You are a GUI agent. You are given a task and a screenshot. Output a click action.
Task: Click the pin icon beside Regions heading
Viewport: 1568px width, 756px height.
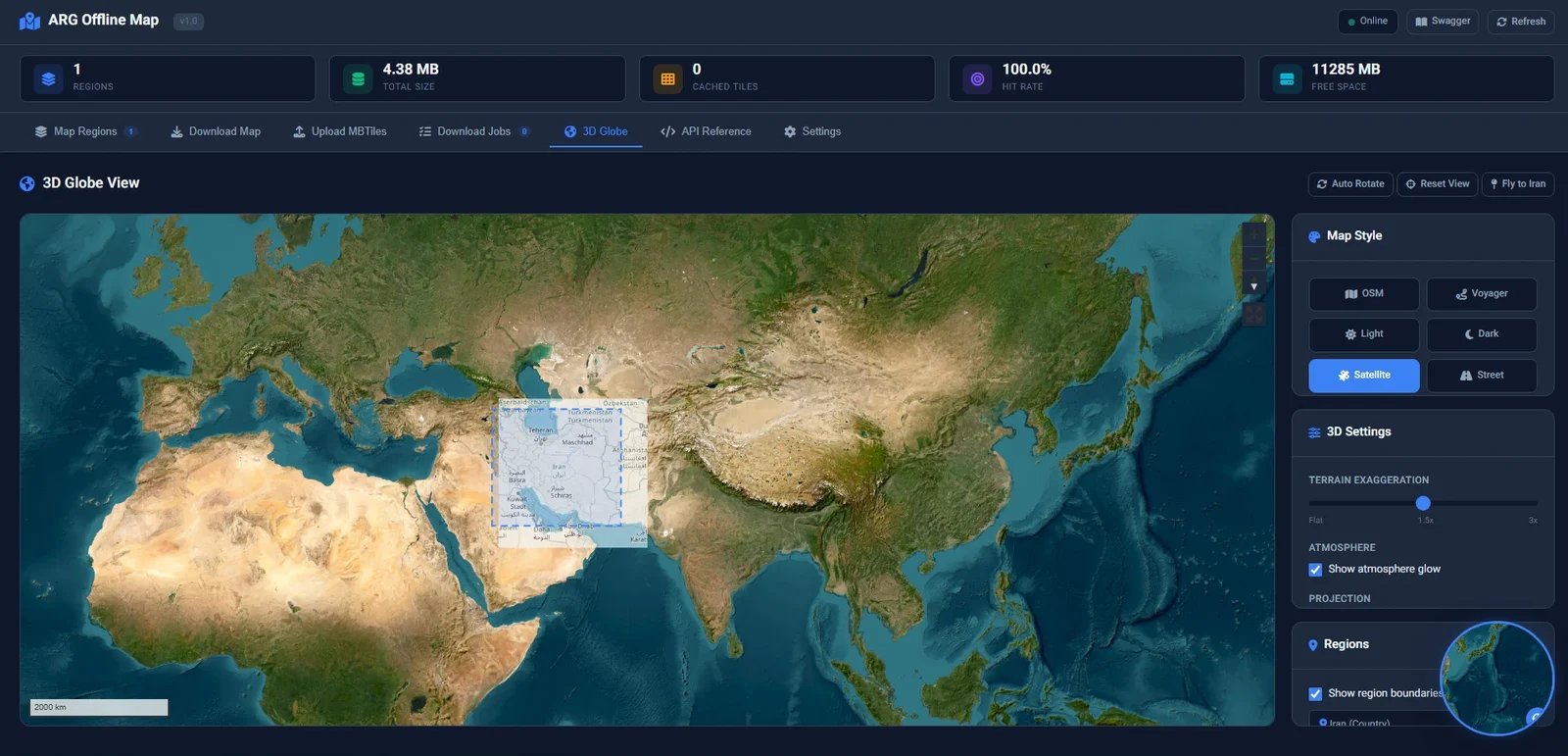1313,645
